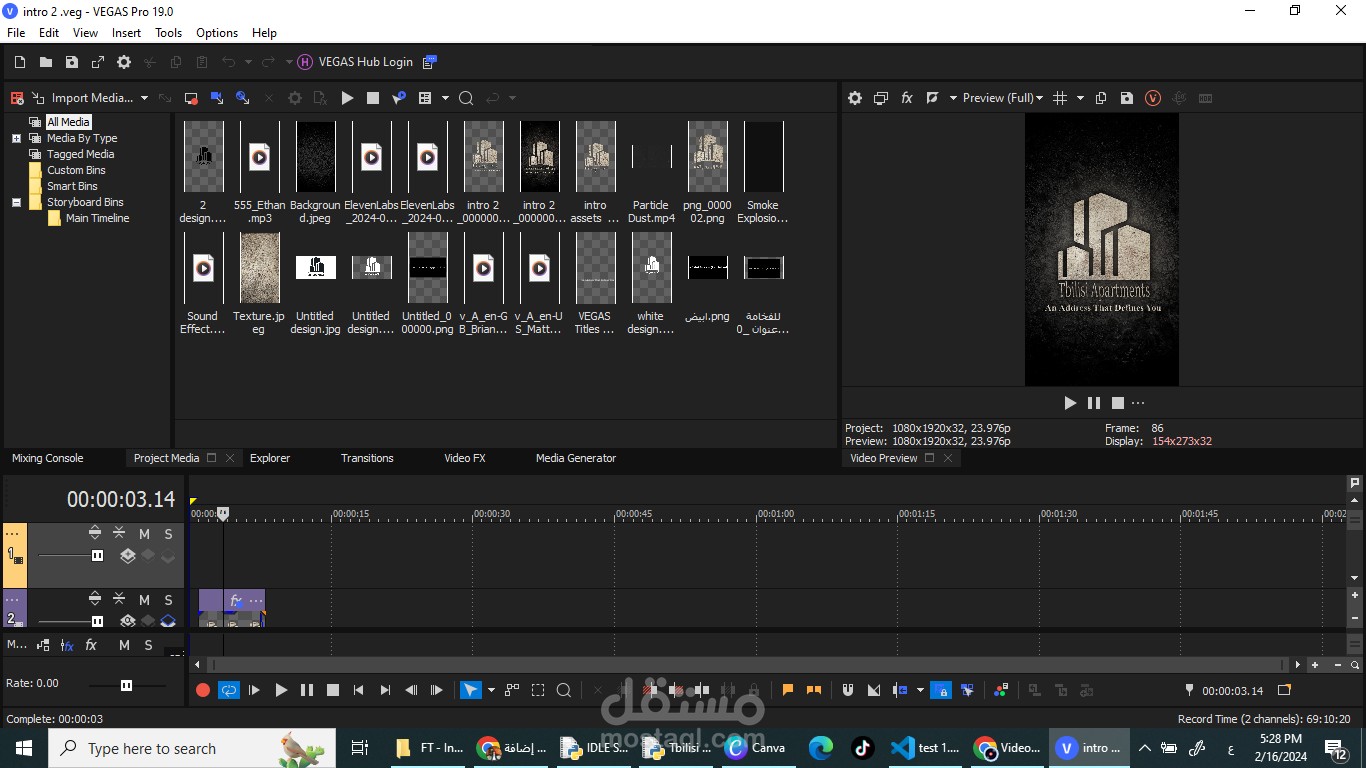Click the Render As export icon
Viewport: 1366px width, 768px height.
(98, 62)
